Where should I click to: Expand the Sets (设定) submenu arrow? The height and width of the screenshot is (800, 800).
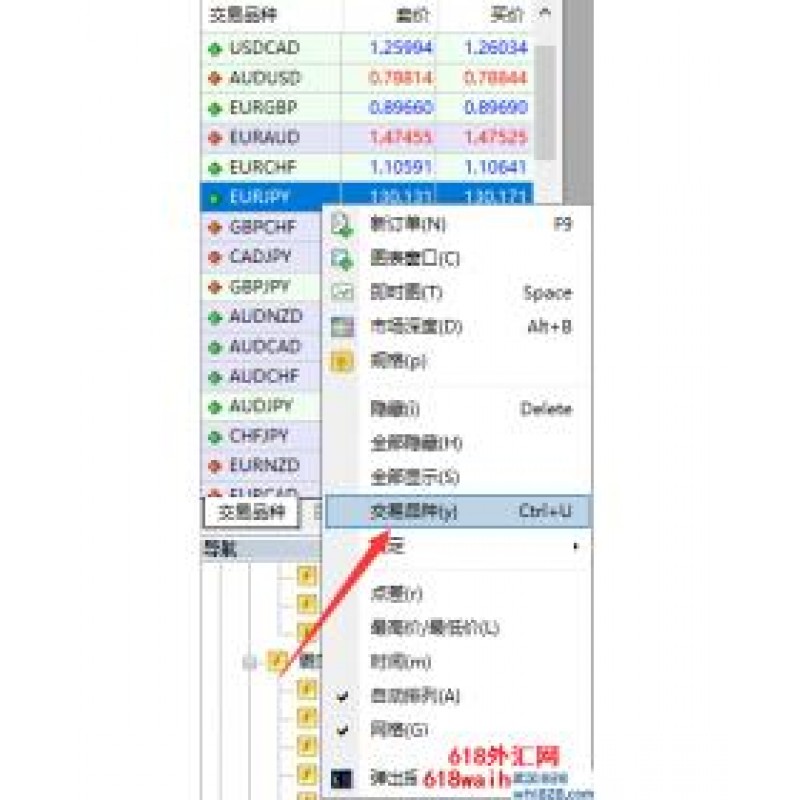[575, 546]
